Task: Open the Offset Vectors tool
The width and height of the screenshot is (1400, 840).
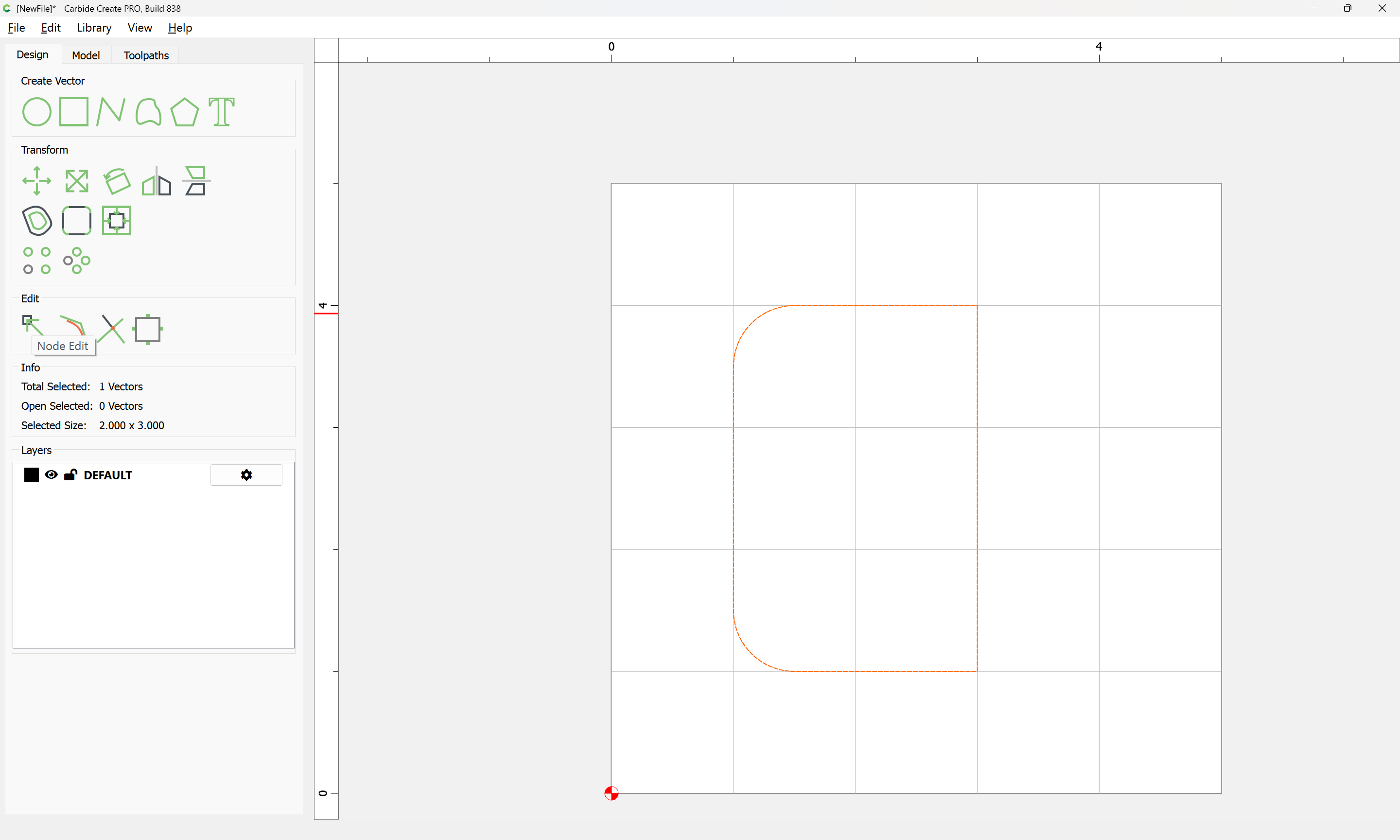Action: click(x=37, y=221)
